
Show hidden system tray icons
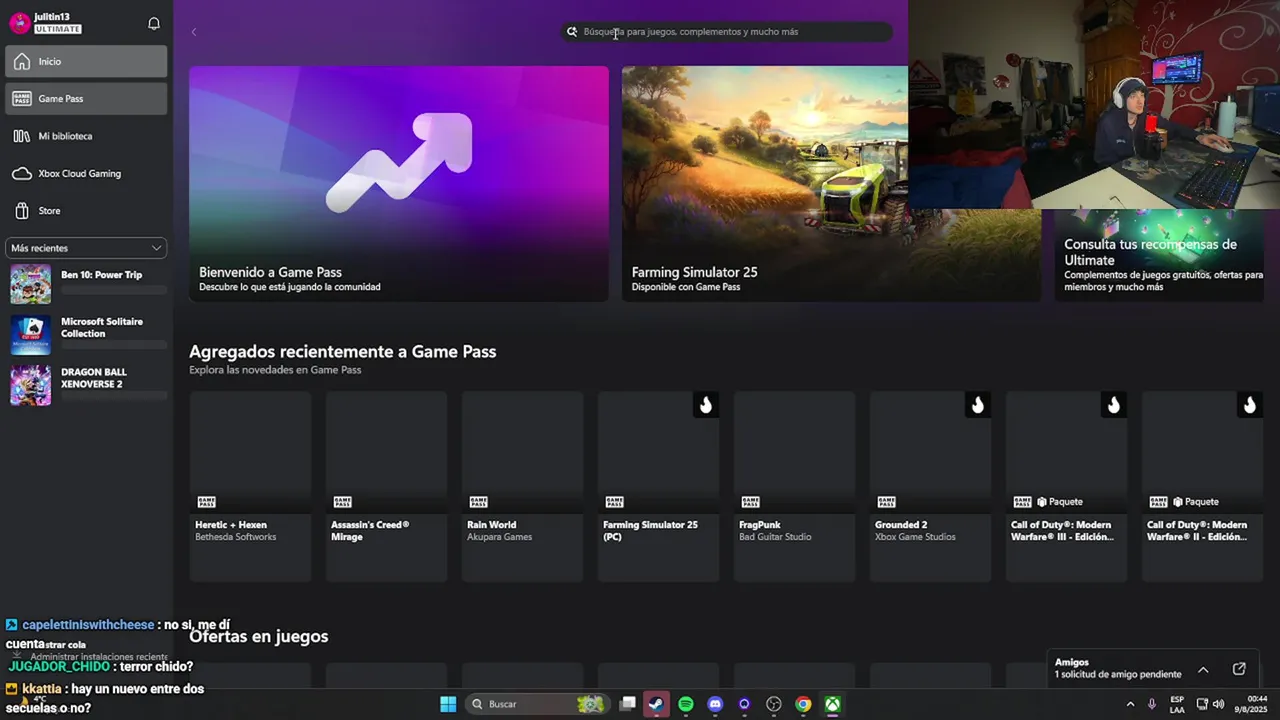[1131, 704]
